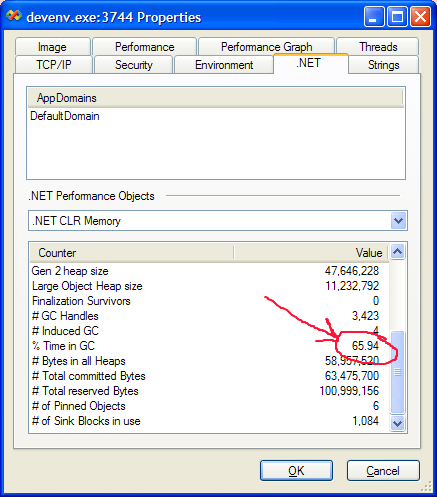Open the Performance Graph tab

pos(266,47)
